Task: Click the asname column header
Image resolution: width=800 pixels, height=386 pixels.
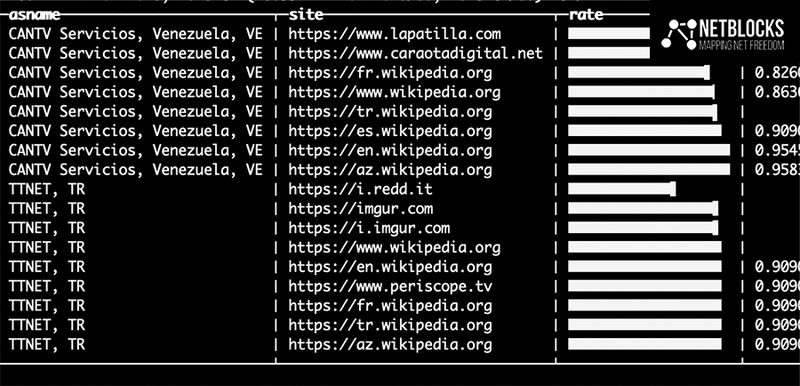Action: [x=34, y=15]
